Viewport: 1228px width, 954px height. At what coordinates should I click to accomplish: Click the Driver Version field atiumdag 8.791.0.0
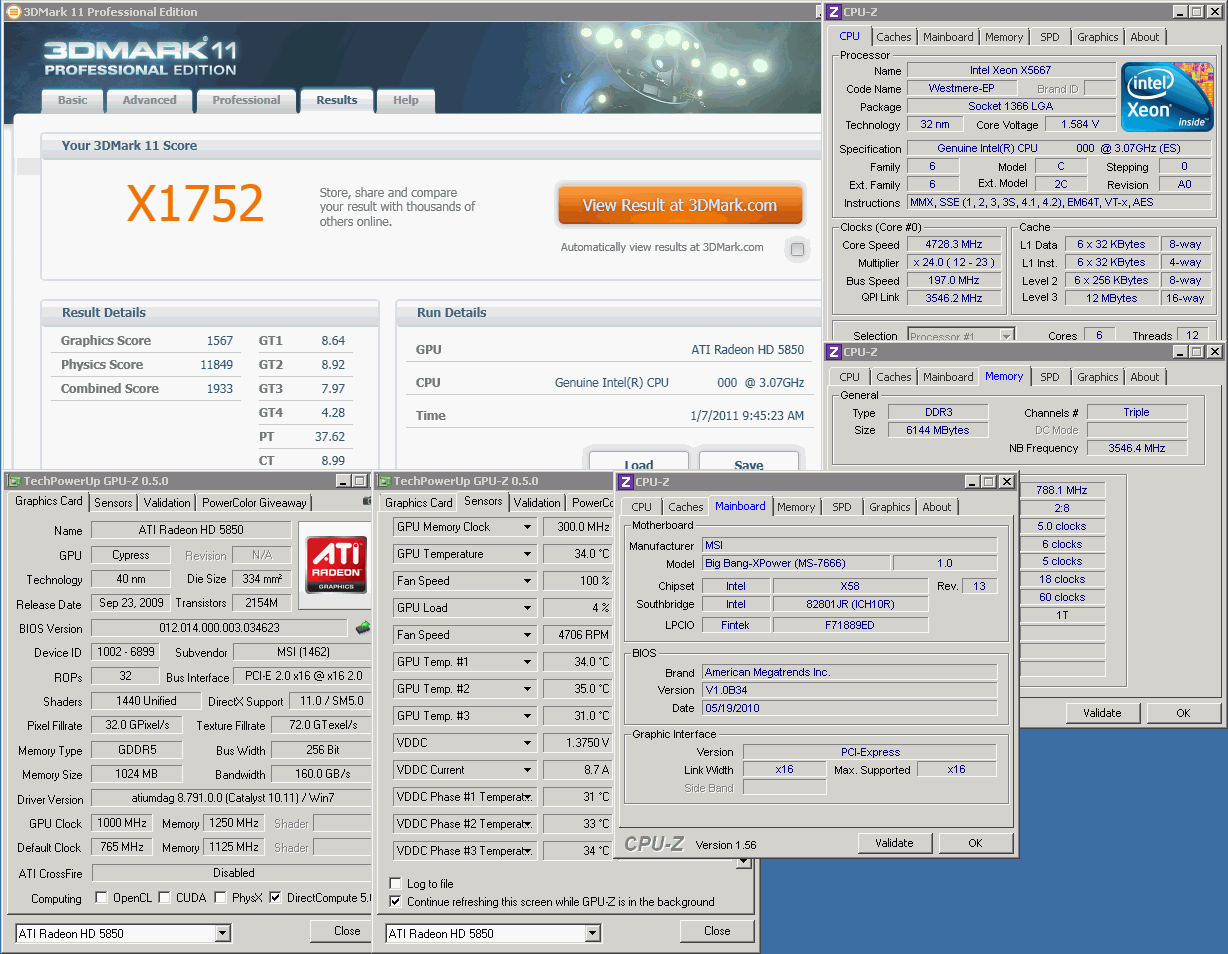pyautogui.click(x=231, y=799)
